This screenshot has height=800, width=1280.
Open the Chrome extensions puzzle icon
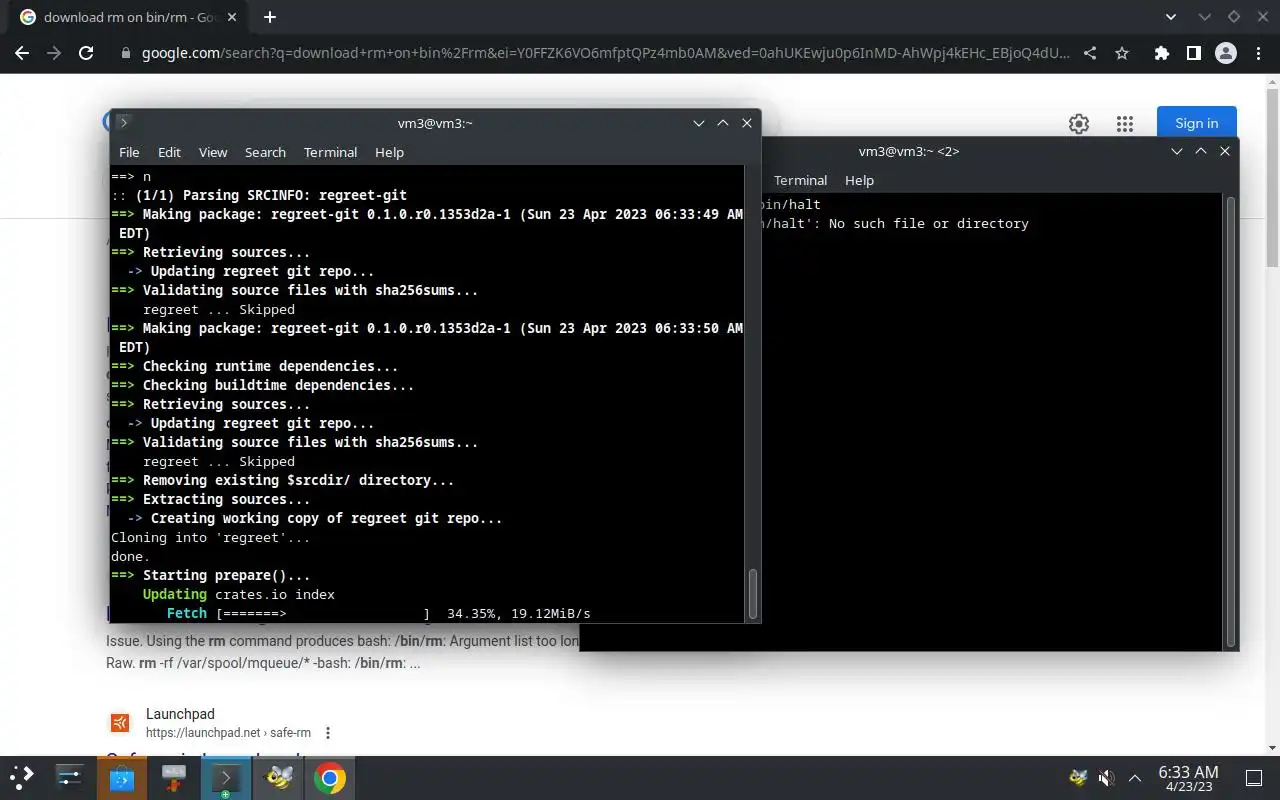1161,54
